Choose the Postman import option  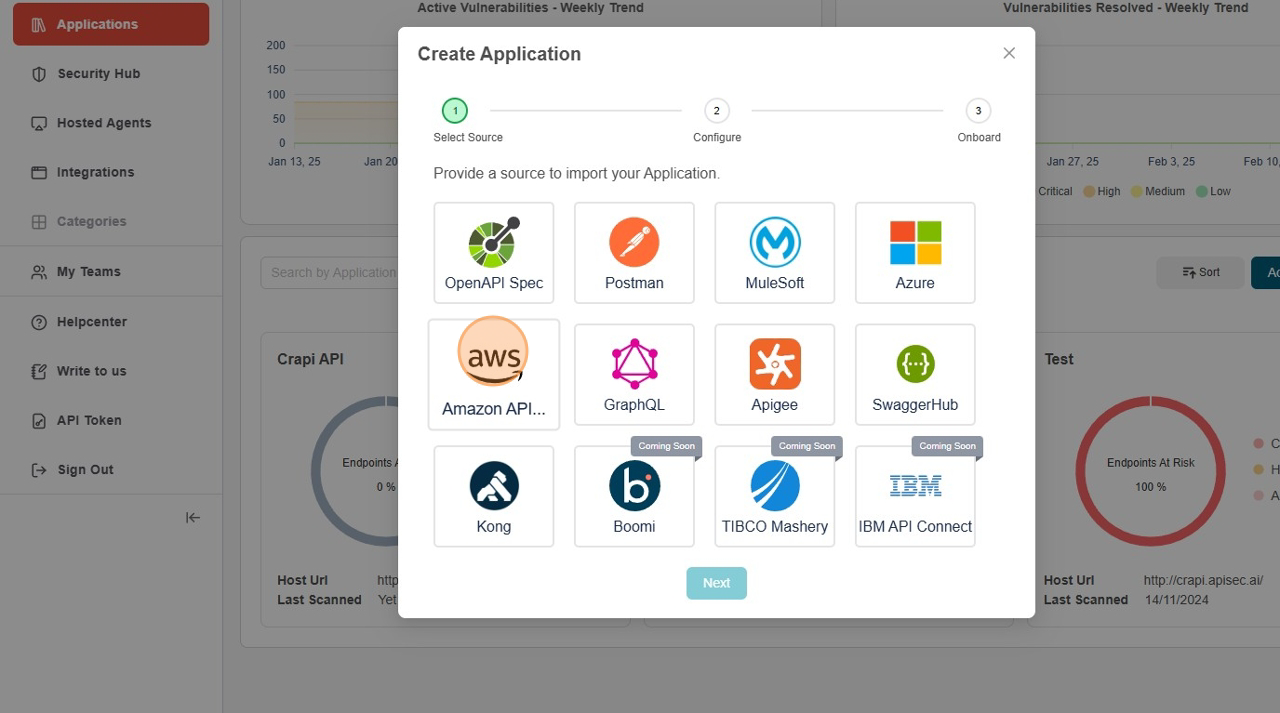click(633, 252)
